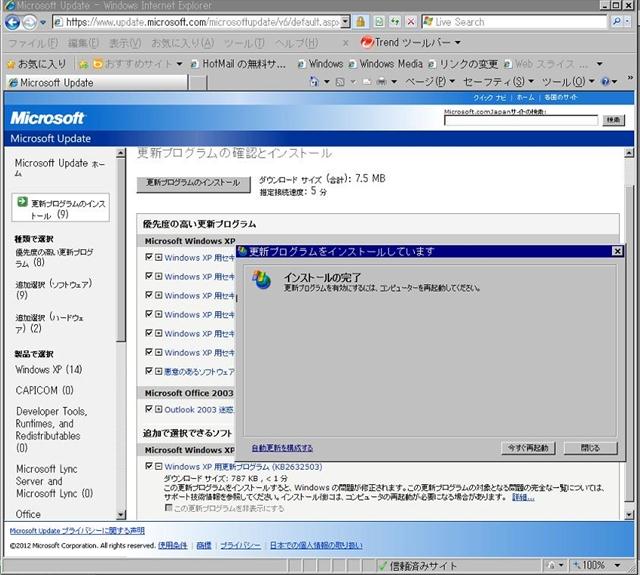This screenshot has height=575, width=640.
Task: Click the 検索 button beside the search field
Action: pos(613,120)
